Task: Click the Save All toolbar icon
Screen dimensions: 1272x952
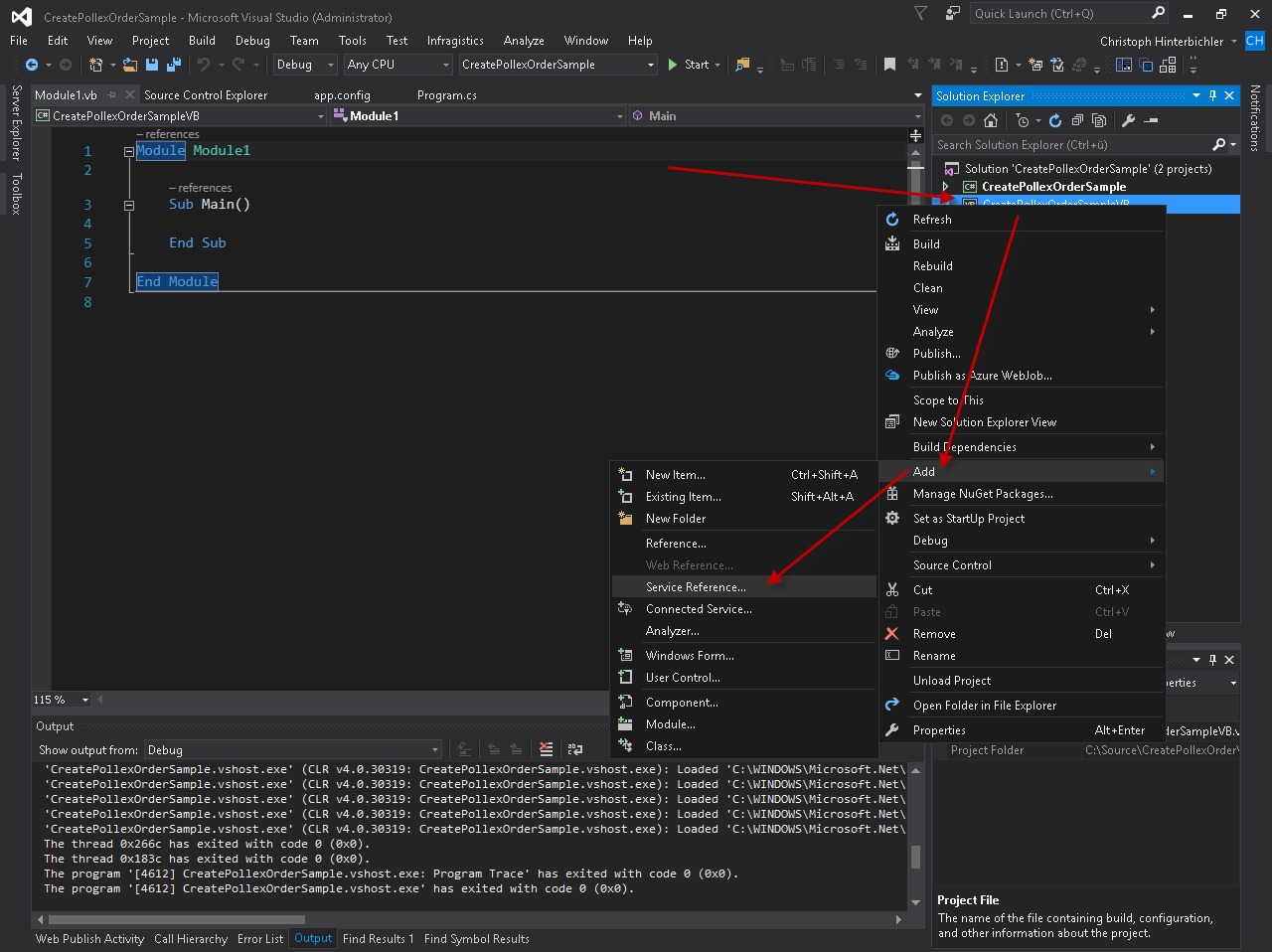Action: (x=174, y=65)
